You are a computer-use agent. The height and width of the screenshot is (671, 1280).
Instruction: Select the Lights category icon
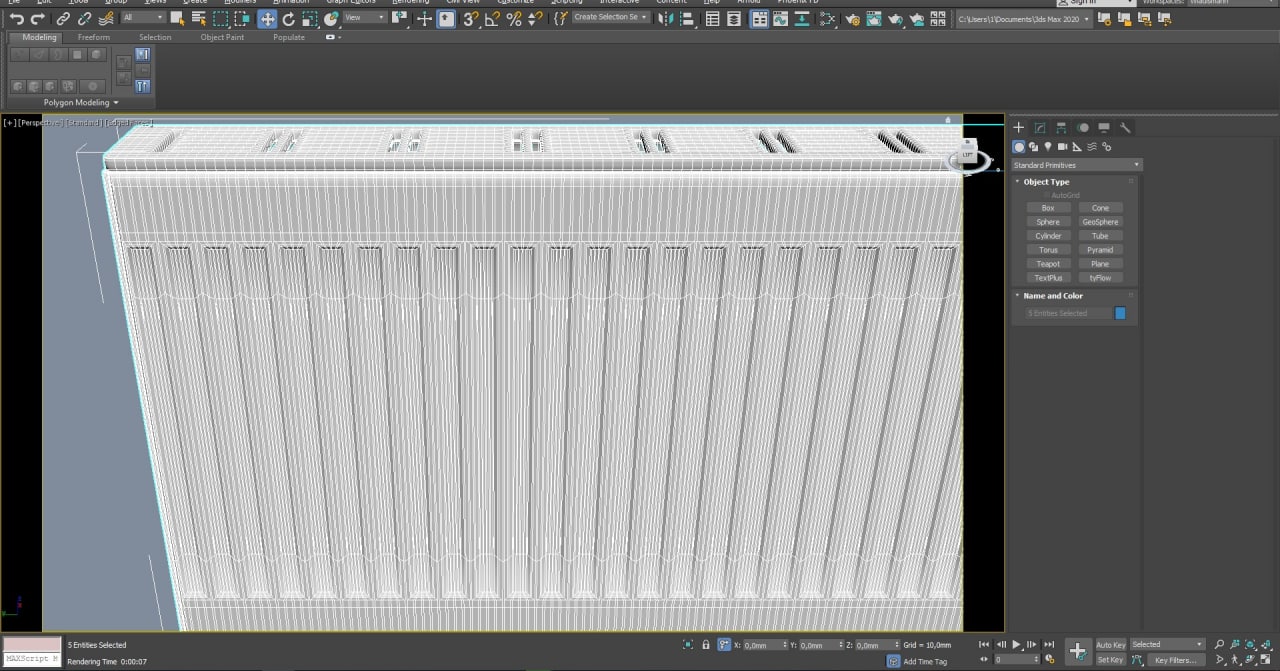(1048, 147)
